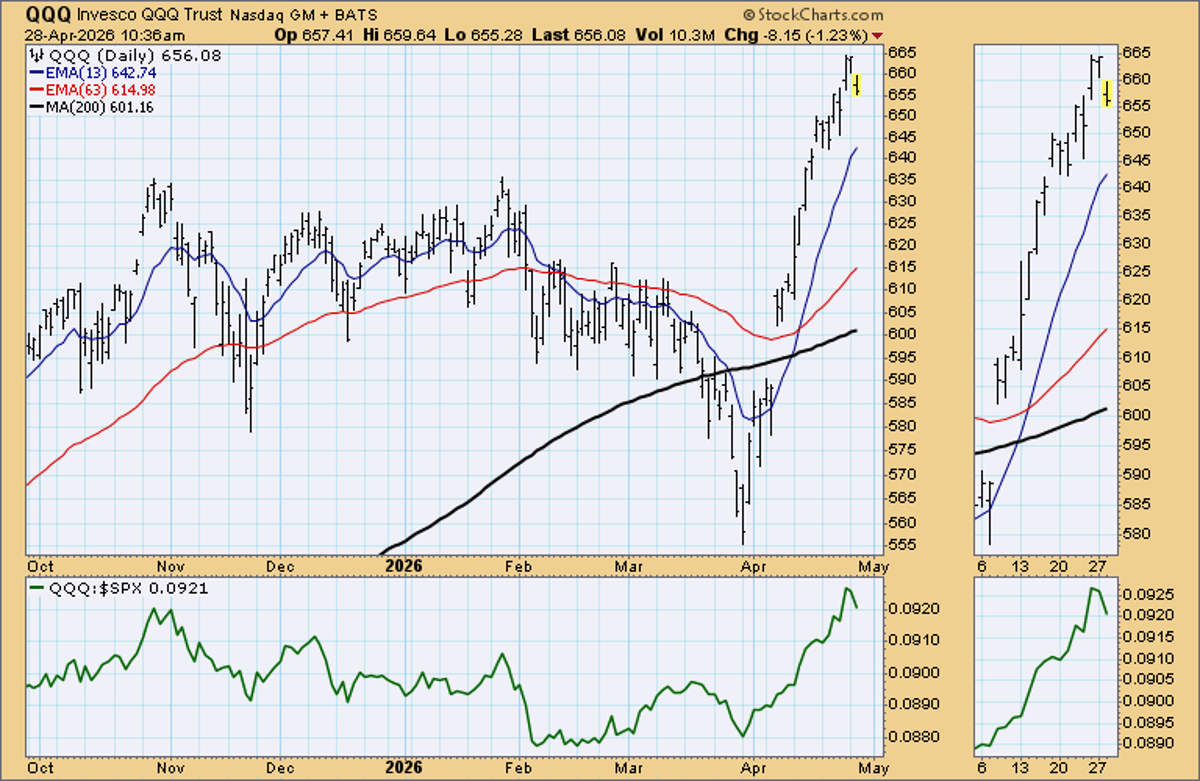Click the QQQ ticker symbol title

point(47,14)
